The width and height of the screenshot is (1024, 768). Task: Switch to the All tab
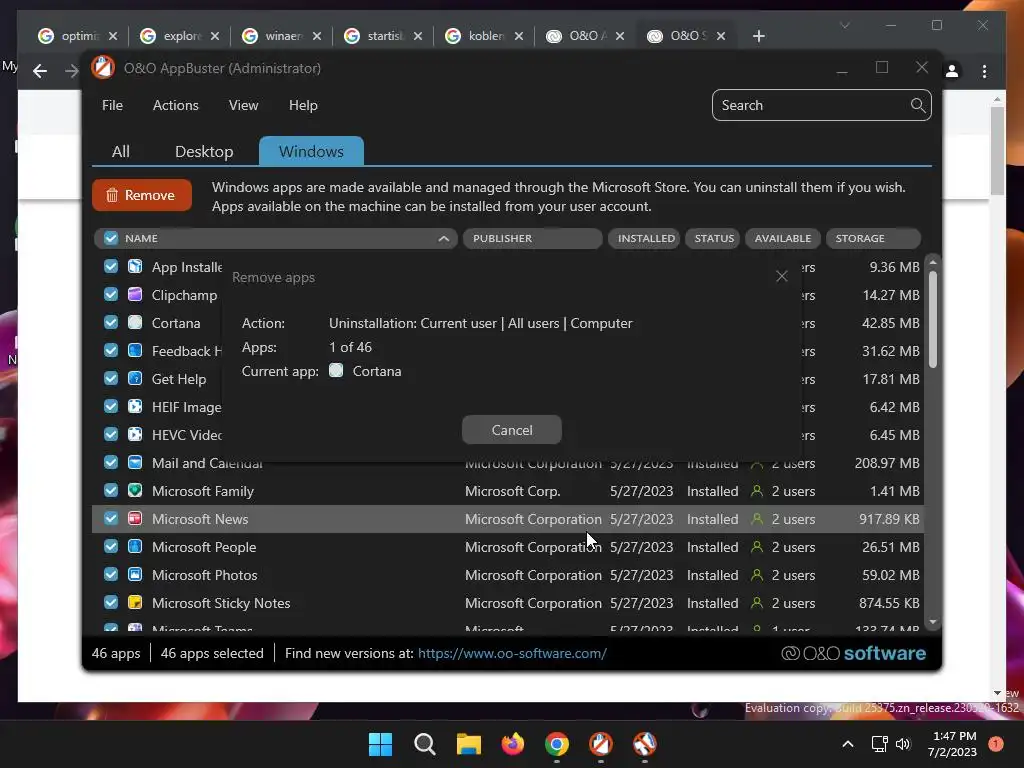(x=121, y=152)
